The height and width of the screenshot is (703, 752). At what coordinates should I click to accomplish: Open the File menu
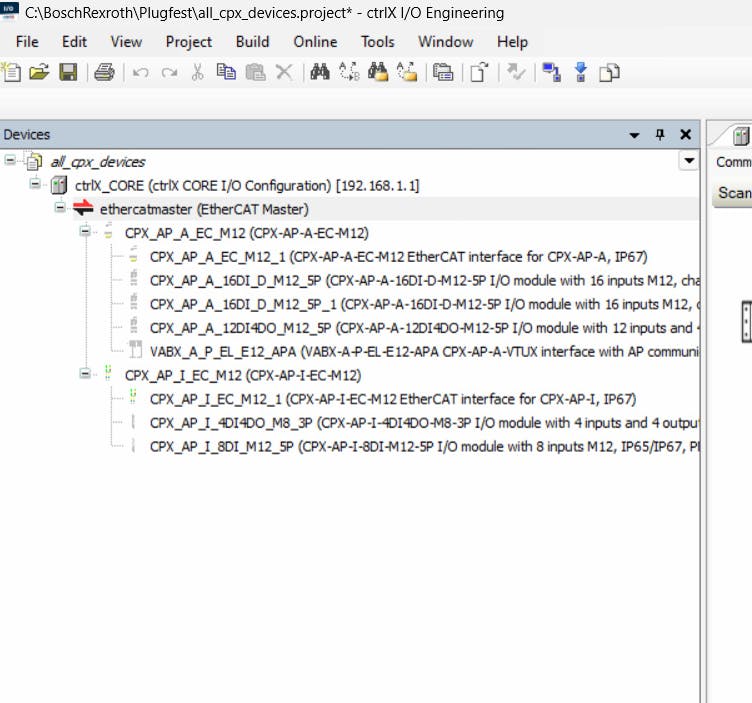coord(27,42)
